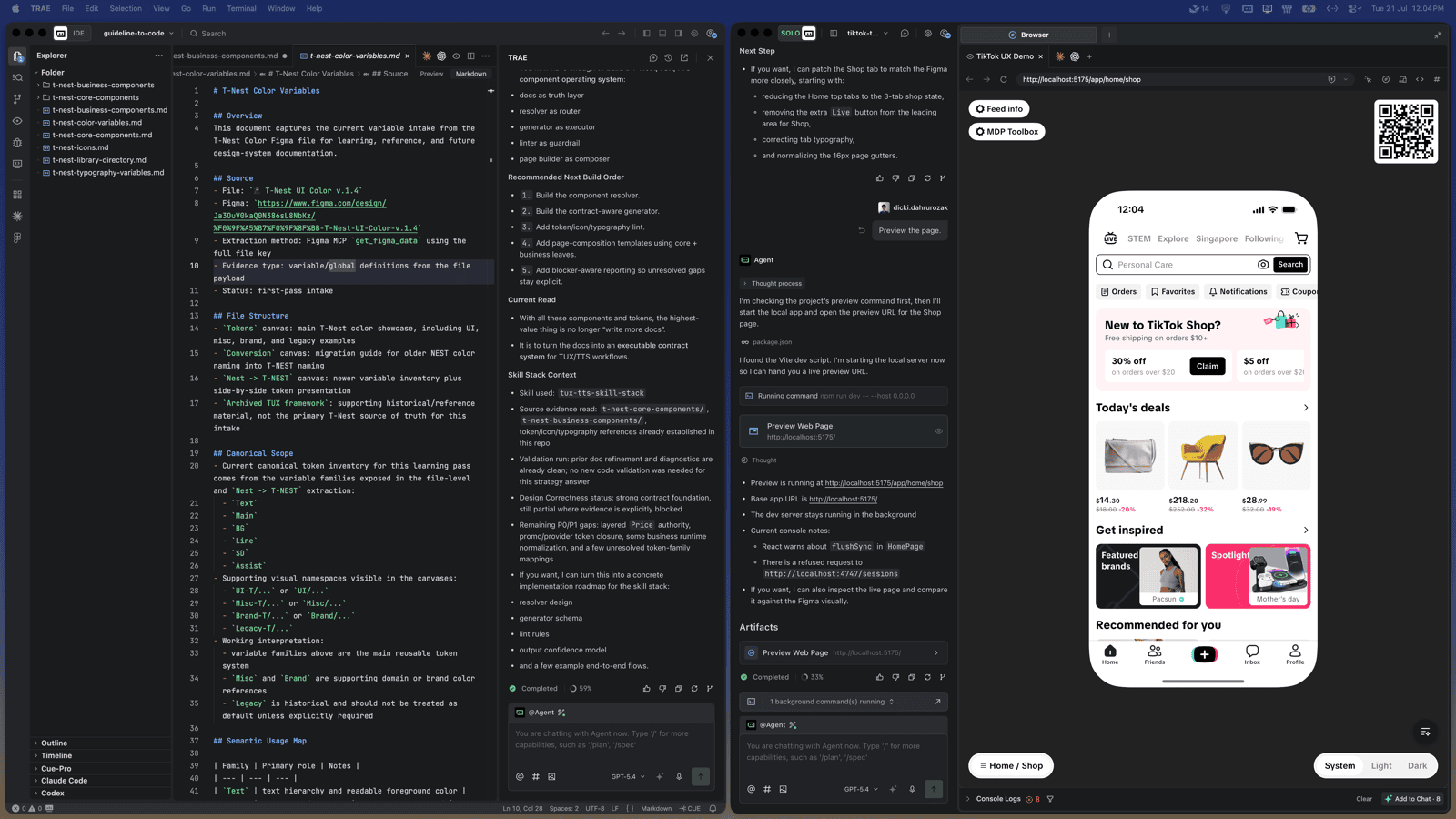
Task: Toggle visibility eye on Preview Web Page card
Action: click(x=938, y=431)
